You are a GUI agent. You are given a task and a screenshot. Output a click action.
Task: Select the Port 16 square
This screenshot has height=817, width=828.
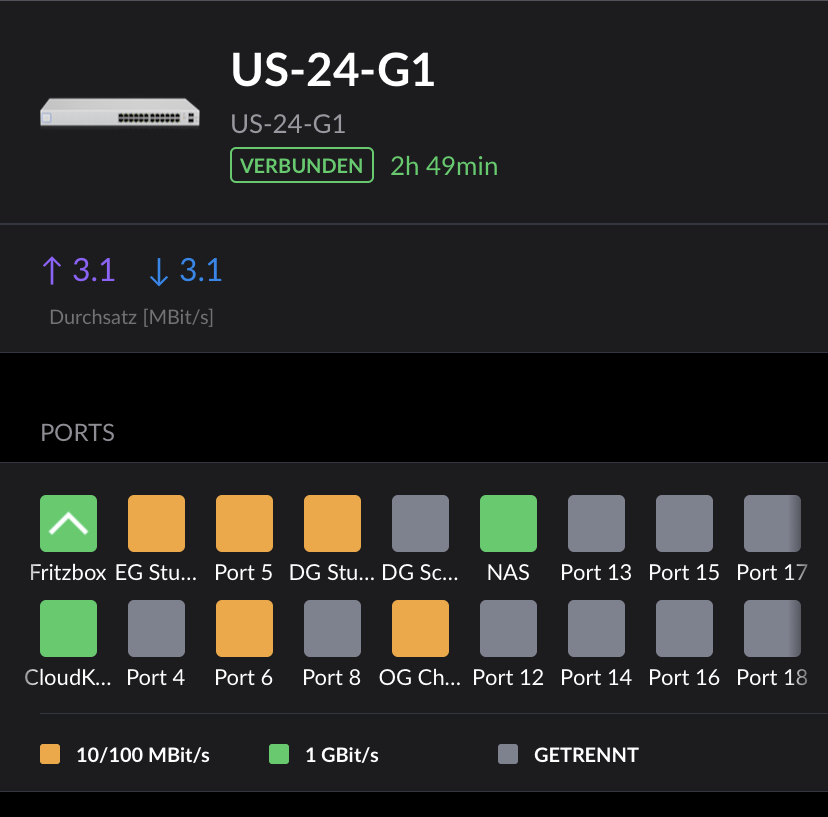point(684,628)
